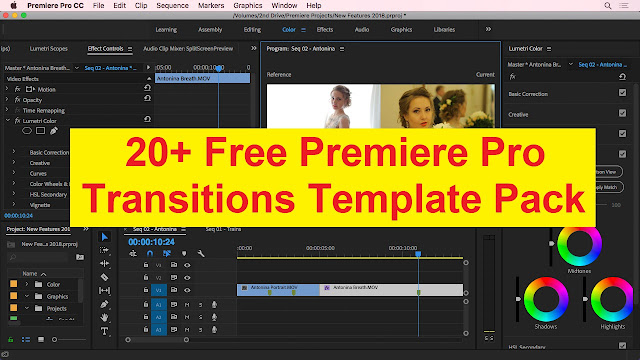
Task: Click timeline playhead marker
Action: (418, 254)
